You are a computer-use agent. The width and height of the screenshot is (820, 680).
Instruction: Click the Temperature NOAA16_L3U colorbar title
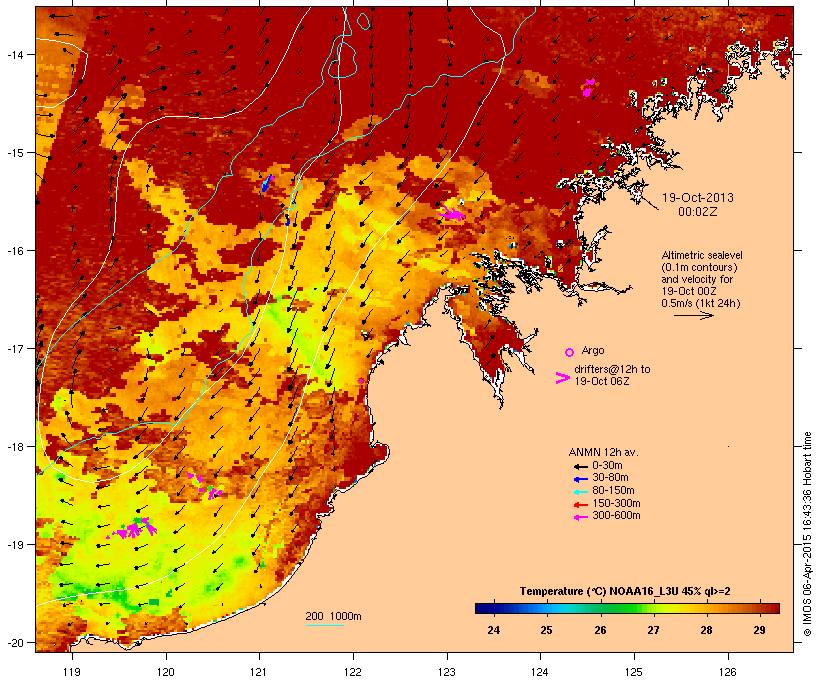625,591
